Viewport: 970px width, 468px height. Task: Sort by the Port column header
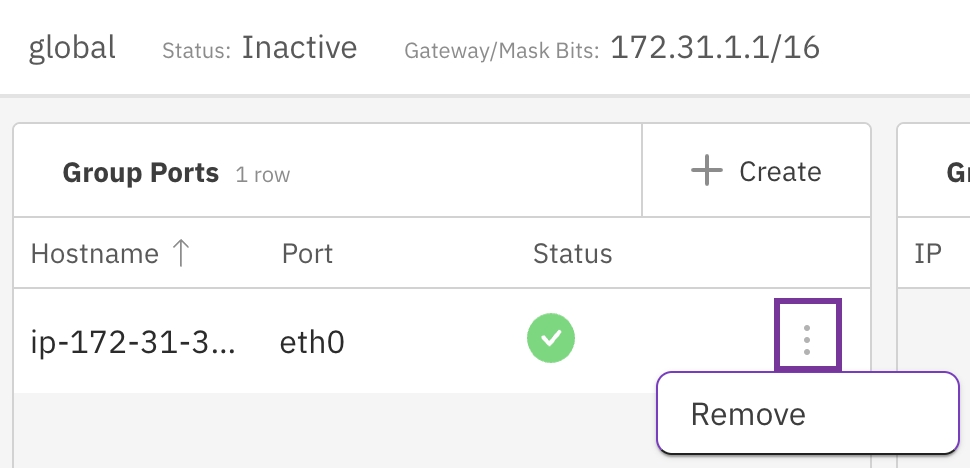[x=307, y=253]
